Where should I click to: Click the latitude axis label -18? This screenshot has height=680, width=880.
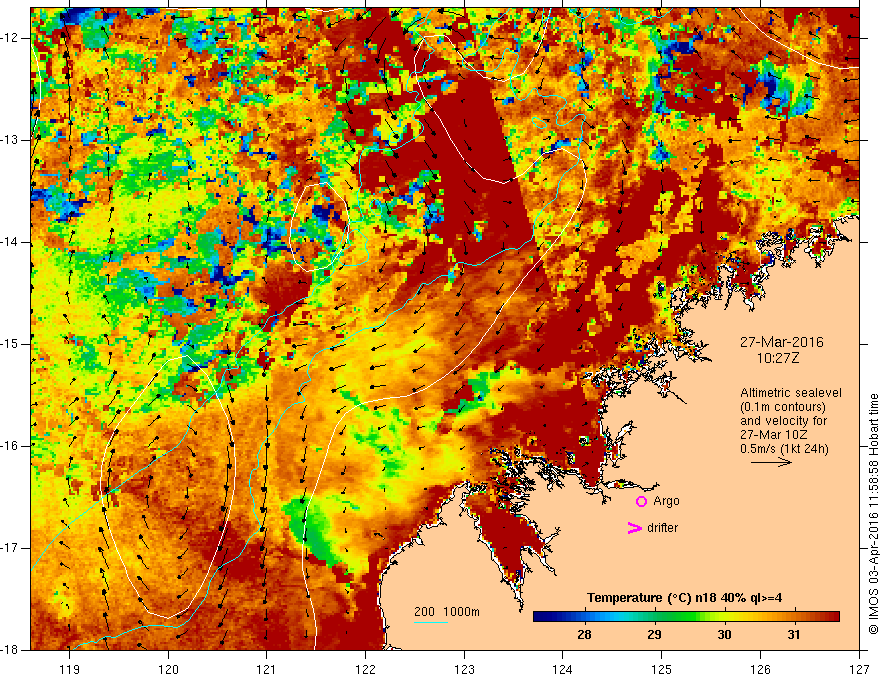click(x=10, y=650)
